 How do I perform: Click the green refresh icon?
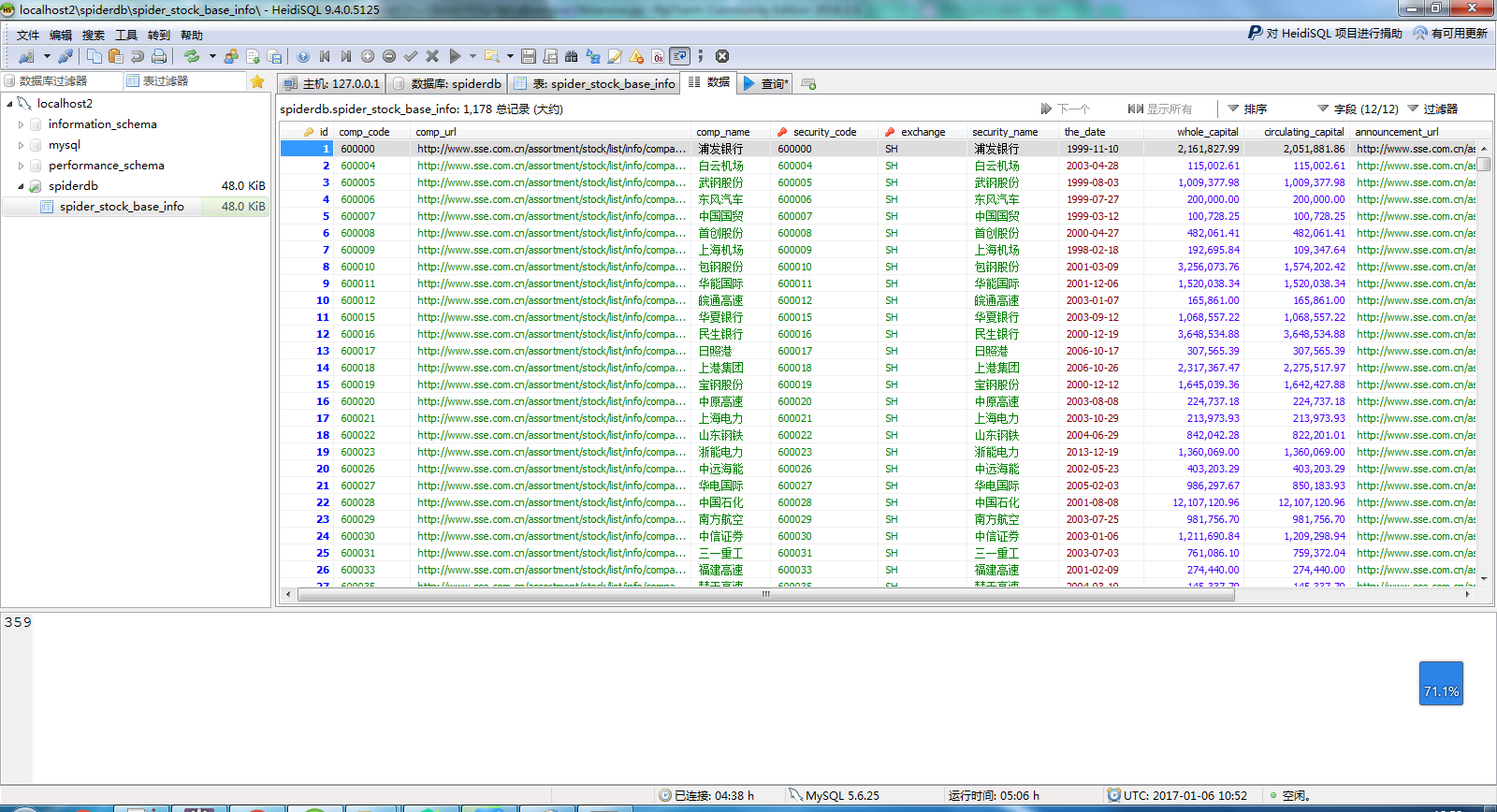click(x=192, y=56)
